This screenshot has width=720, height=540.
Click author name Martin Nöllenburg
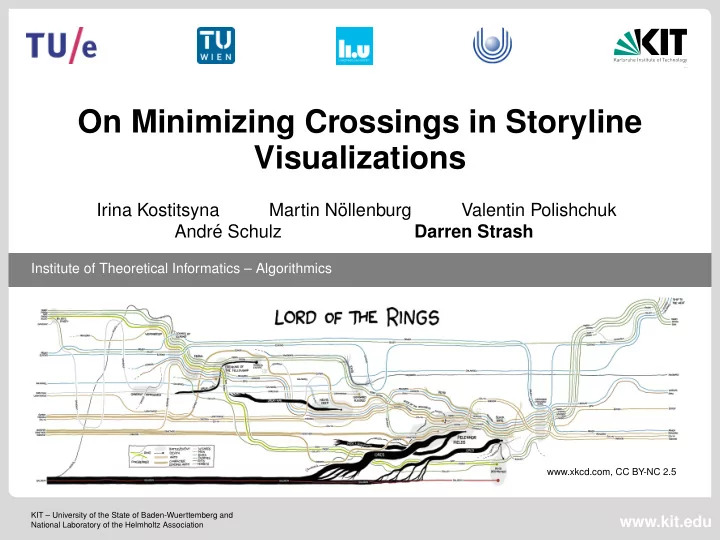(340, 210)
